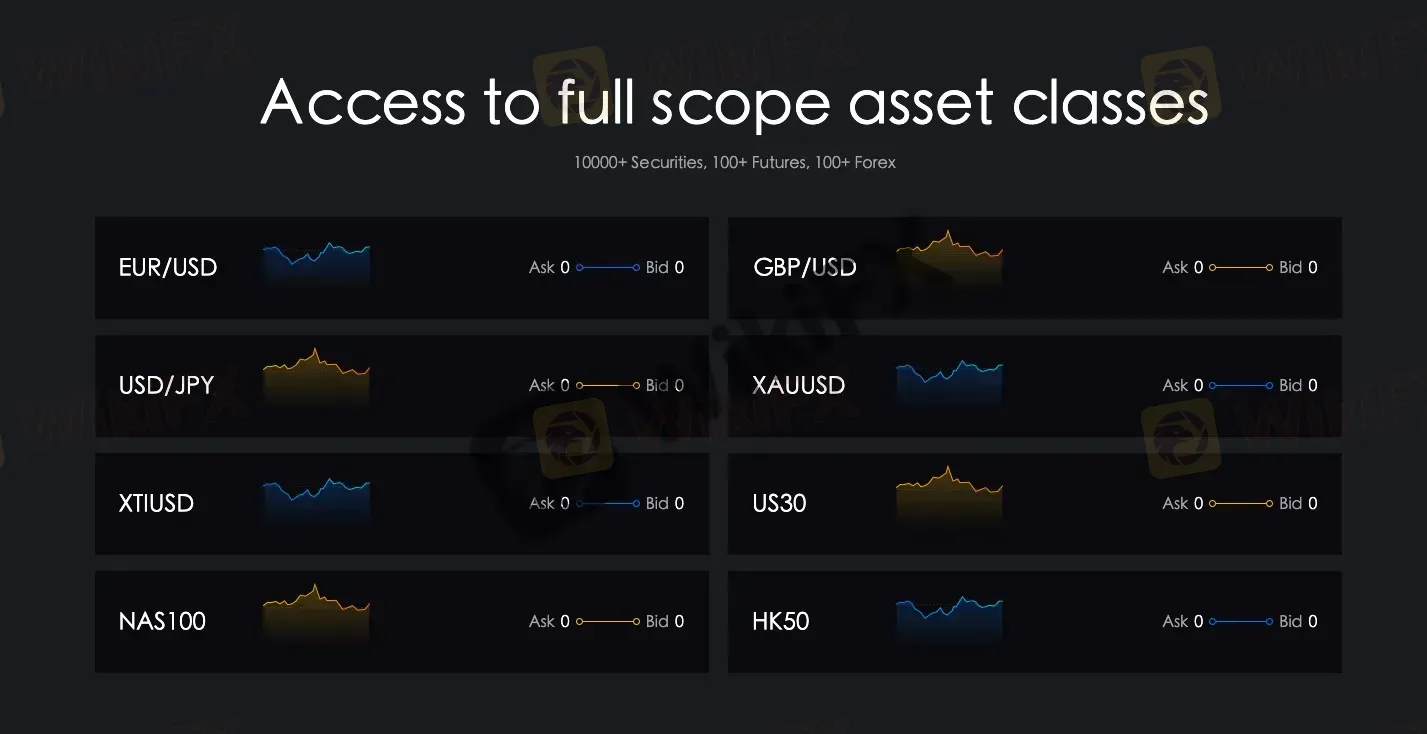Click the XTIUSD Ask price value
The image size is (1427, 734).
pyautogui.click(x=565, y=504)
